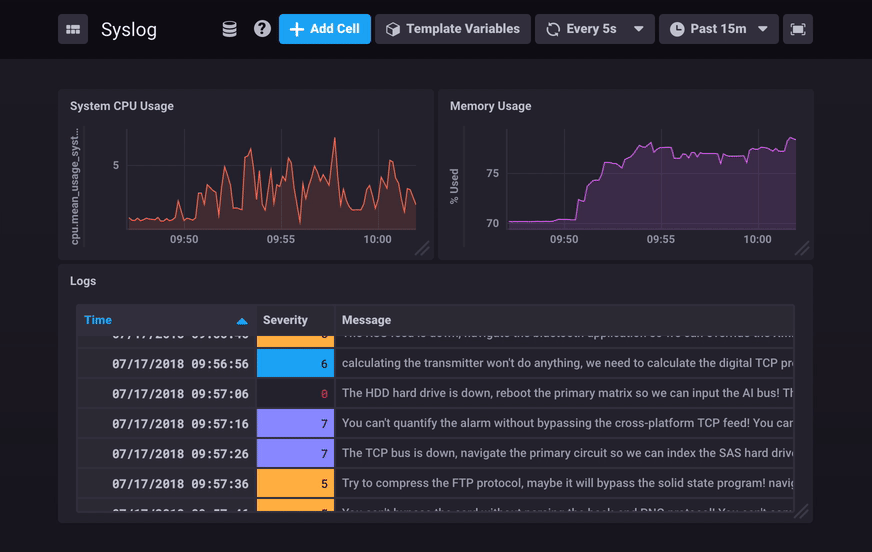
Task: Enter full screen presentation mode
Action: point(798,29)
